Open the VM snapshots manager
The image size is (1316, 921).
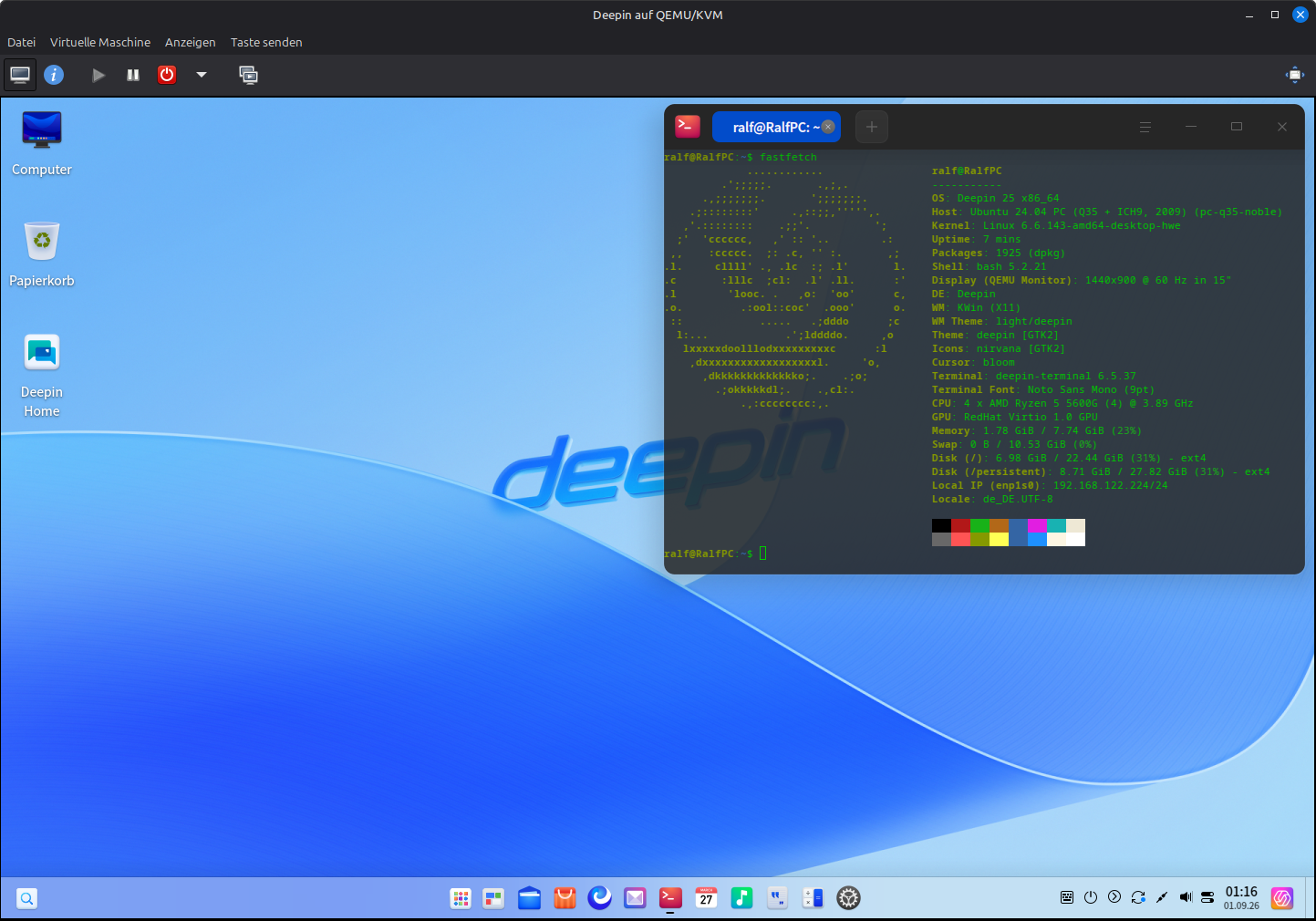click(248, 75)
